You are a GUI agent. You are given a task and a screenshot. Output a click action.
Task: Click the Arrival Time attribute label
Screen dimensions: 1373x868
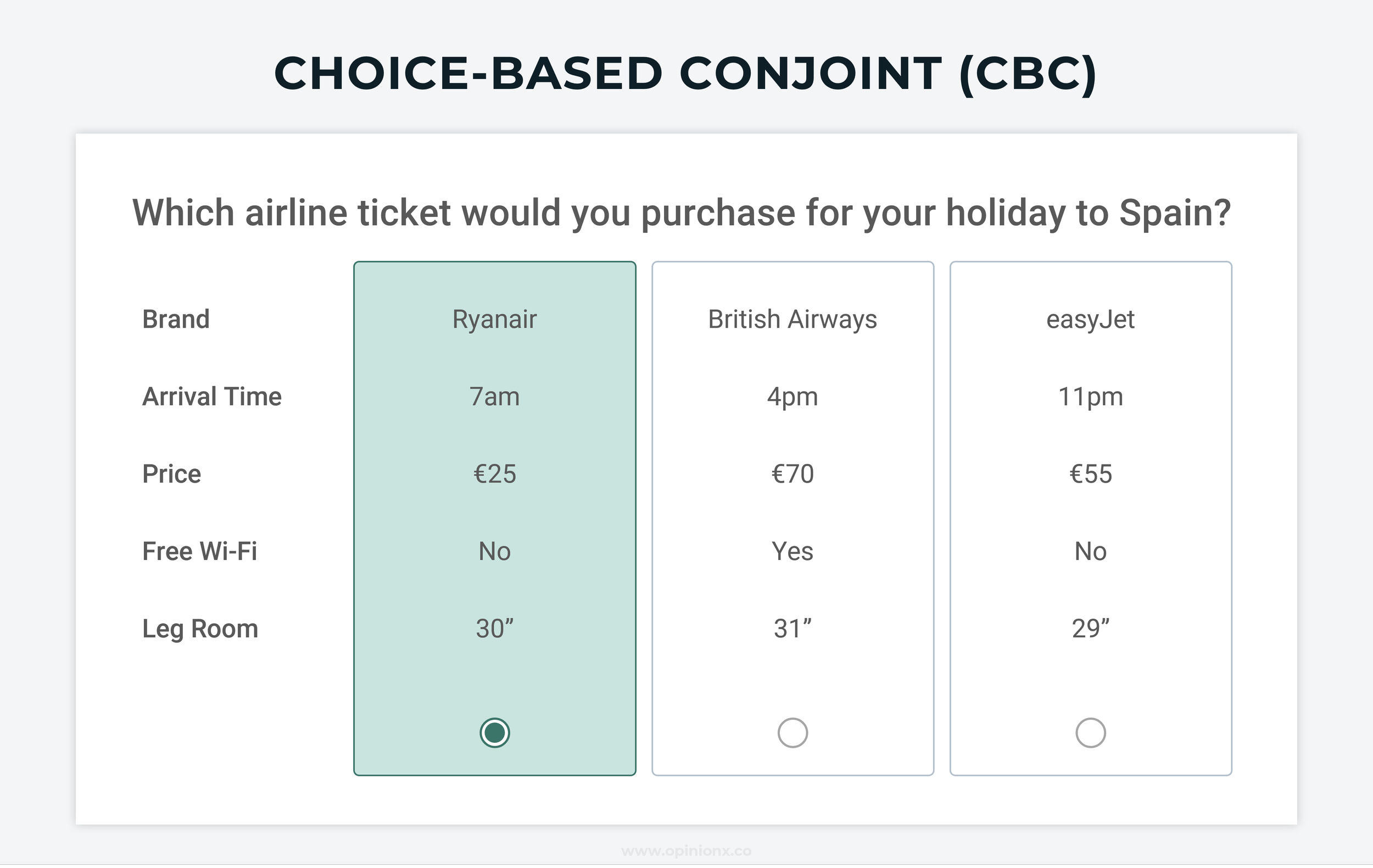click(x=211, y=397)
